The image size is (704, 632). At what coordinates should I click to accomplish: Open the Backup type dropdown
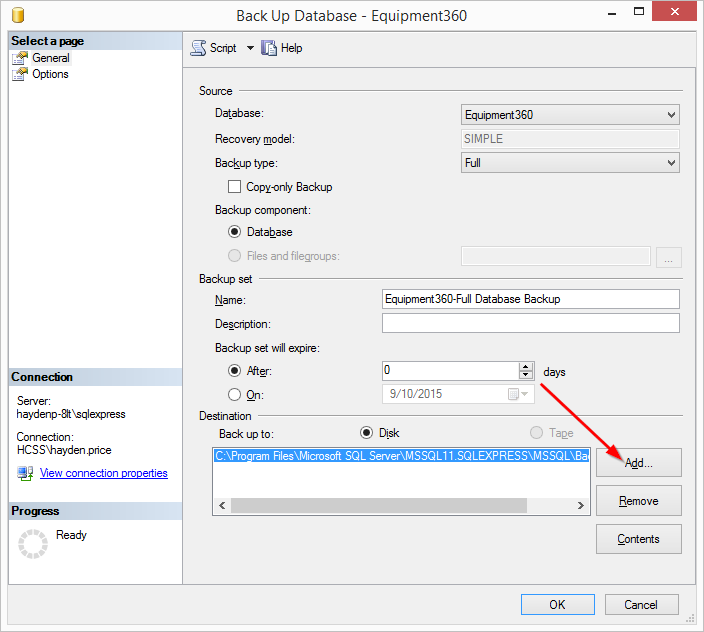[671, 163]
